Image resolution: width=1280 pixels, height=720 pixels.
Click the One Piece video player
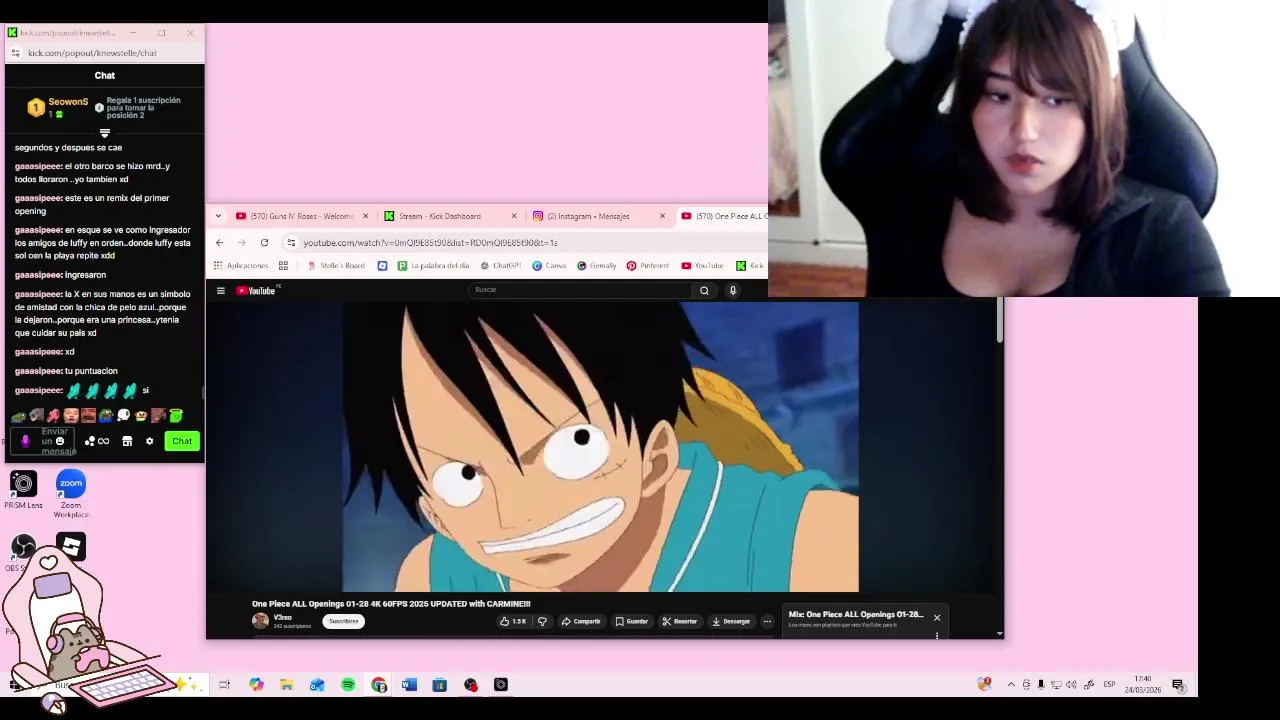click(600, 447)
